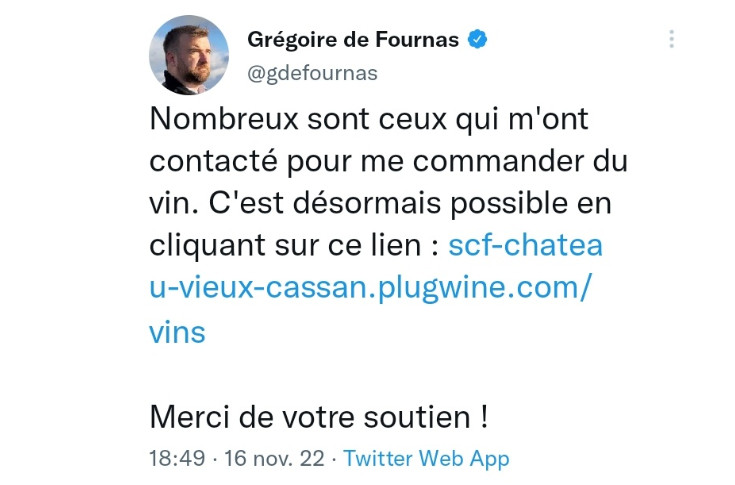This screenshot has height=485, width=735.
Task: Click the 18:49 timestamp
Action: coord(176,459)
